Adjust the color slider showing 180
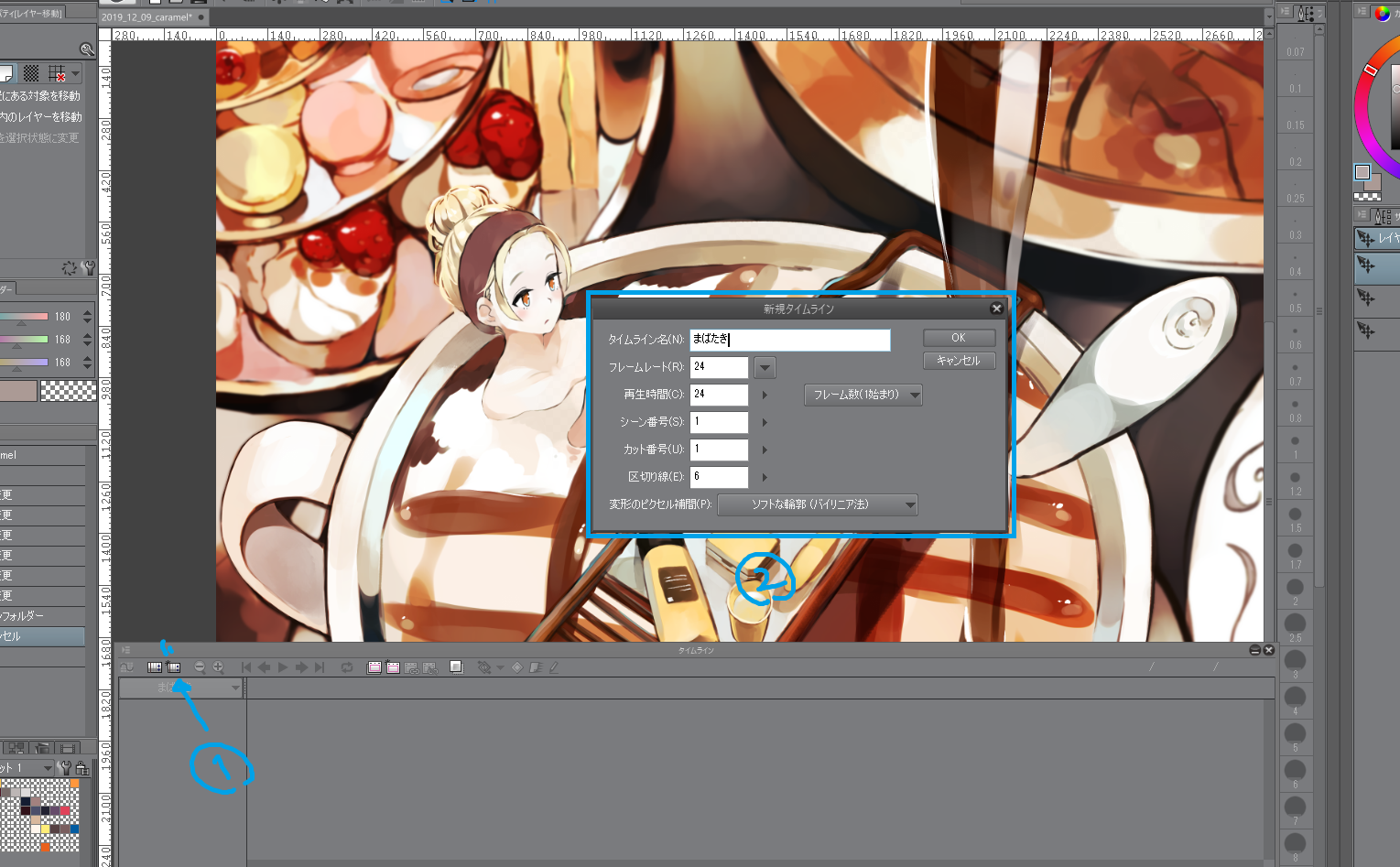Viewport: 1400px width, 867px height. point(25,317)
